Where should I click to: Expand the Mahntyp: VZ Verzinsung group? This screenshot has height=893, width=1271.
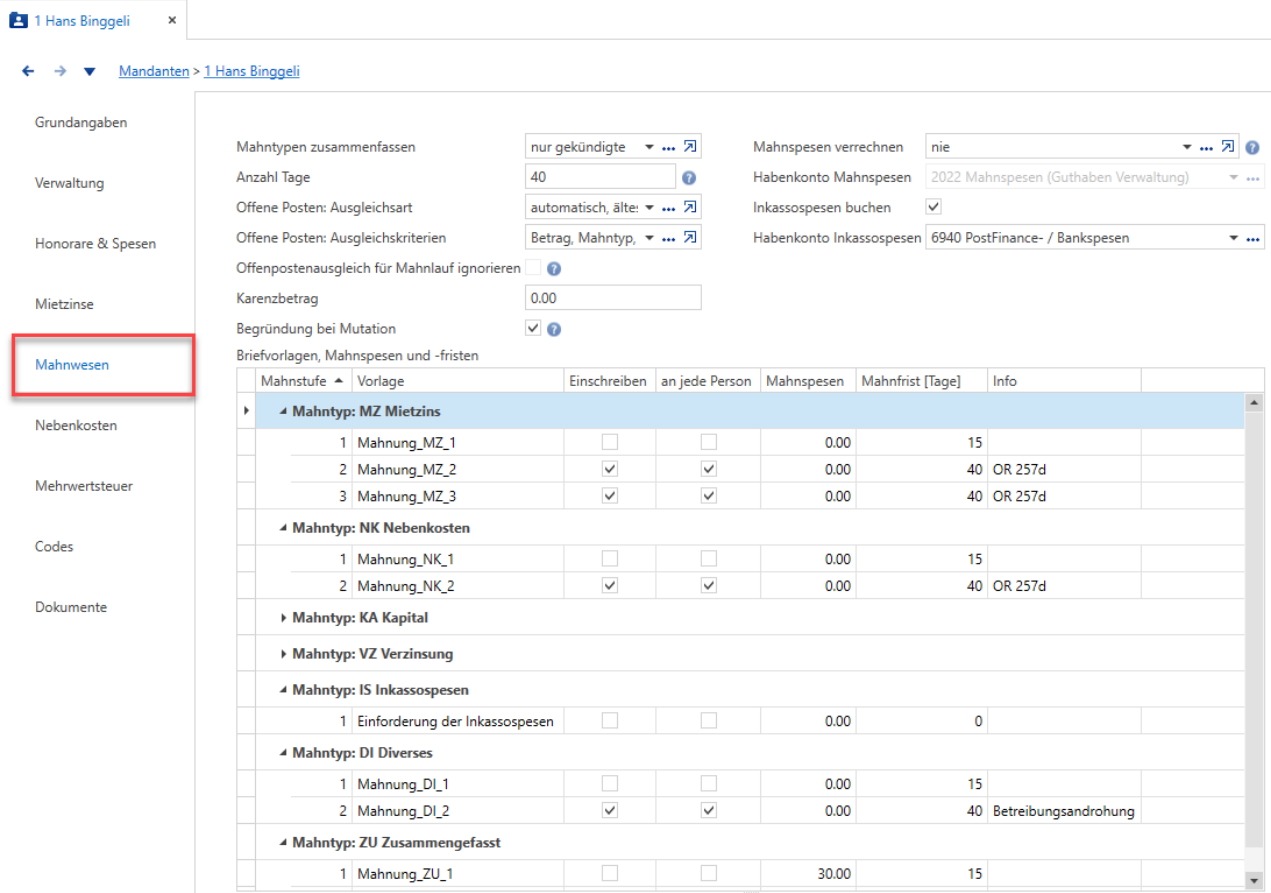coord(283,654)
